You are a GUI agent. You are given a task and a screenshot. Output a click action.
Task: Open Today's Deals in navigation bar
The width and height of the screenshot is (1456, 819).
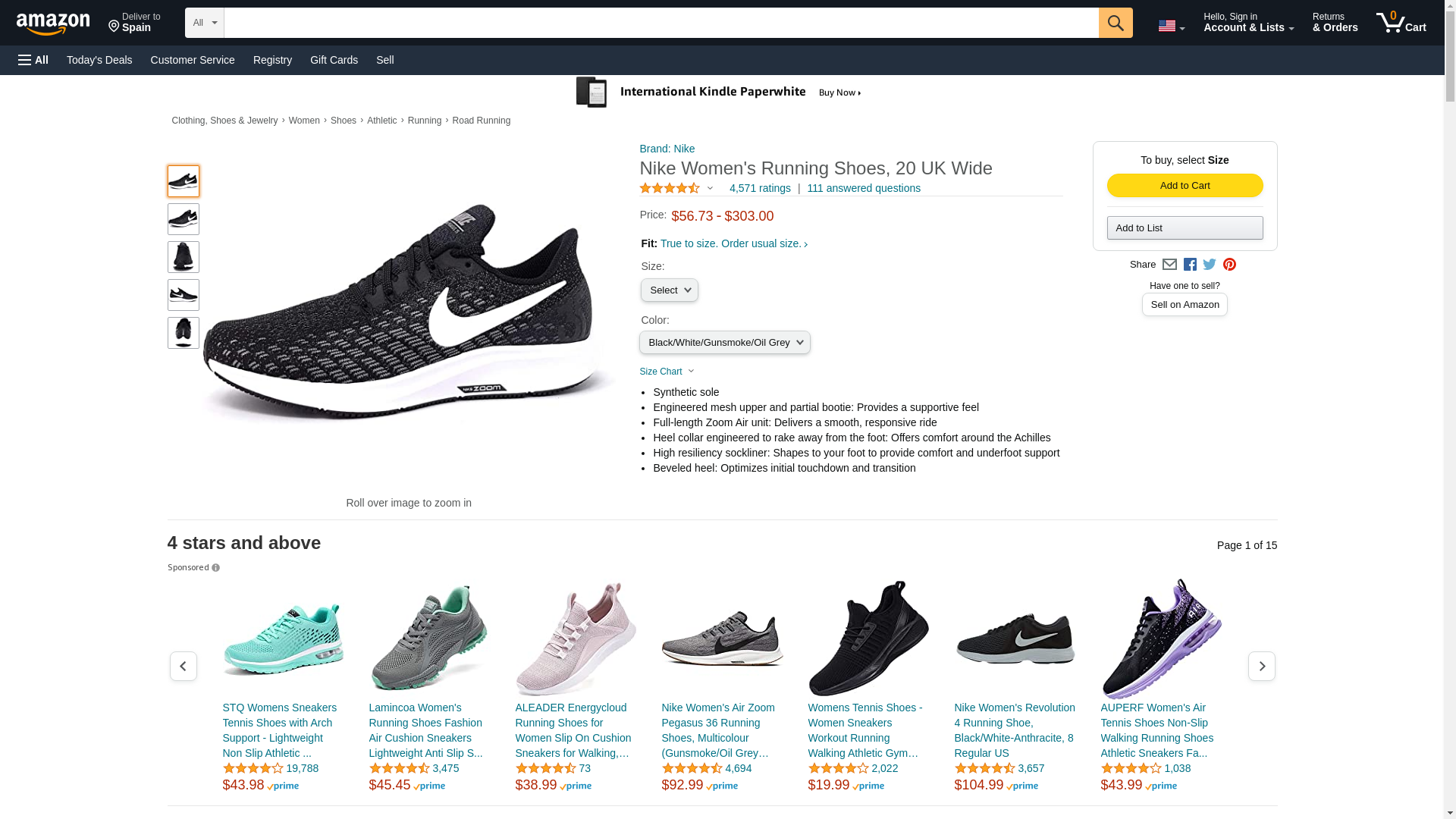click(99, 60)
